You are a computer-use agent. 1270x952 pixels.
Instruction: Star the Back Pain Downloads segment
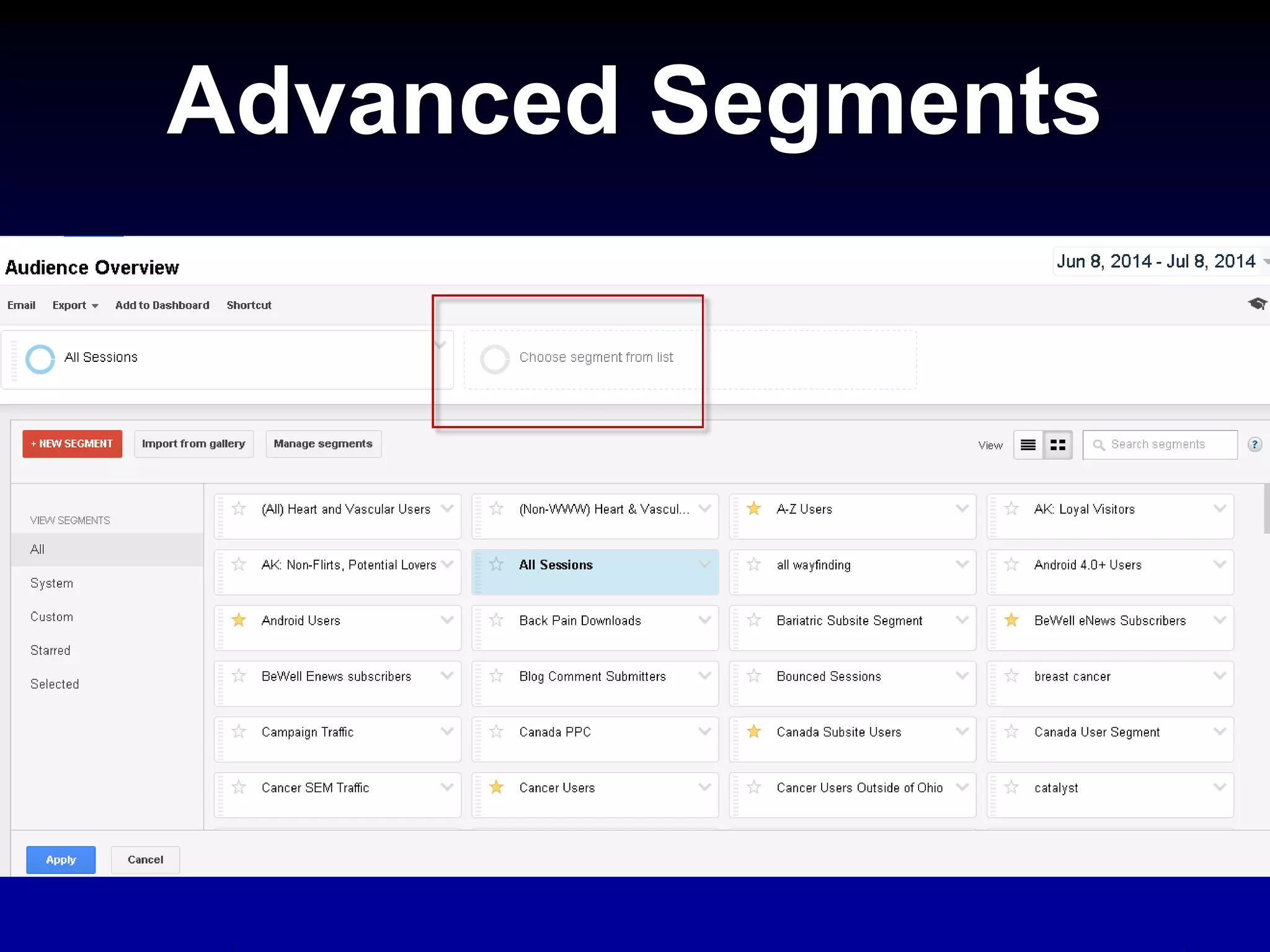[x=496, y=620]
